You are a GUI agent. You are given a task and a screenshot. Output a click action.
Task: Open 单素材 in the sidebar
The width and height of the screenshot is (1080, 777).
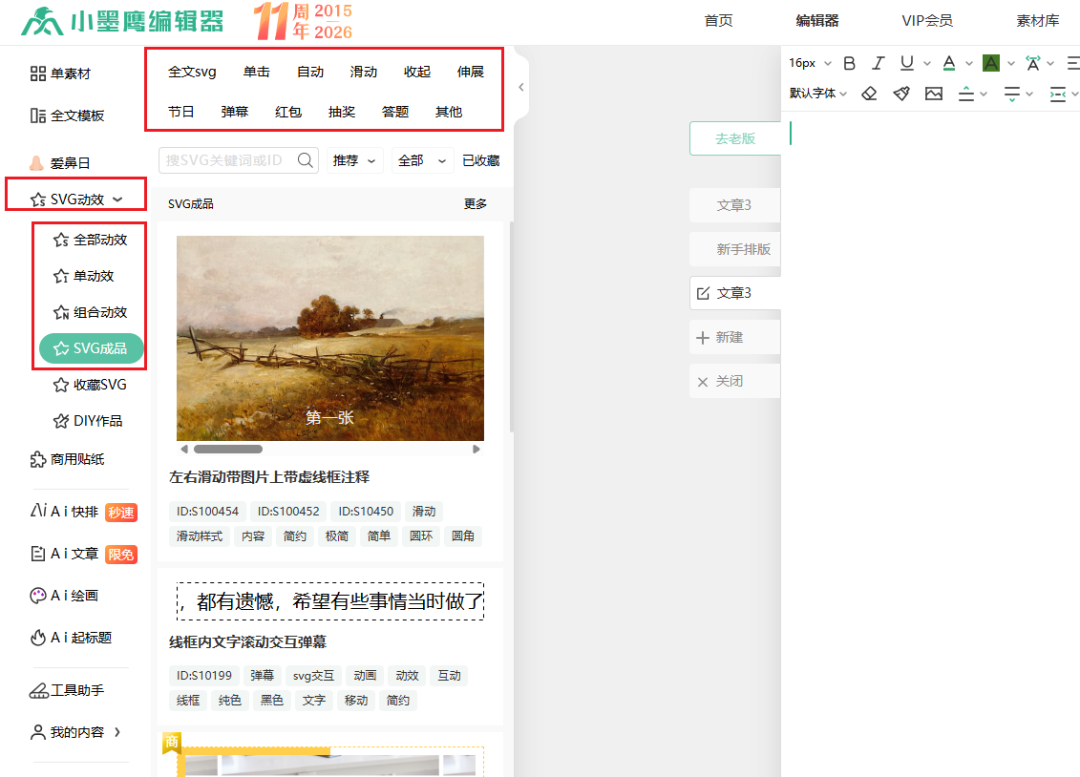coord(61,74)
